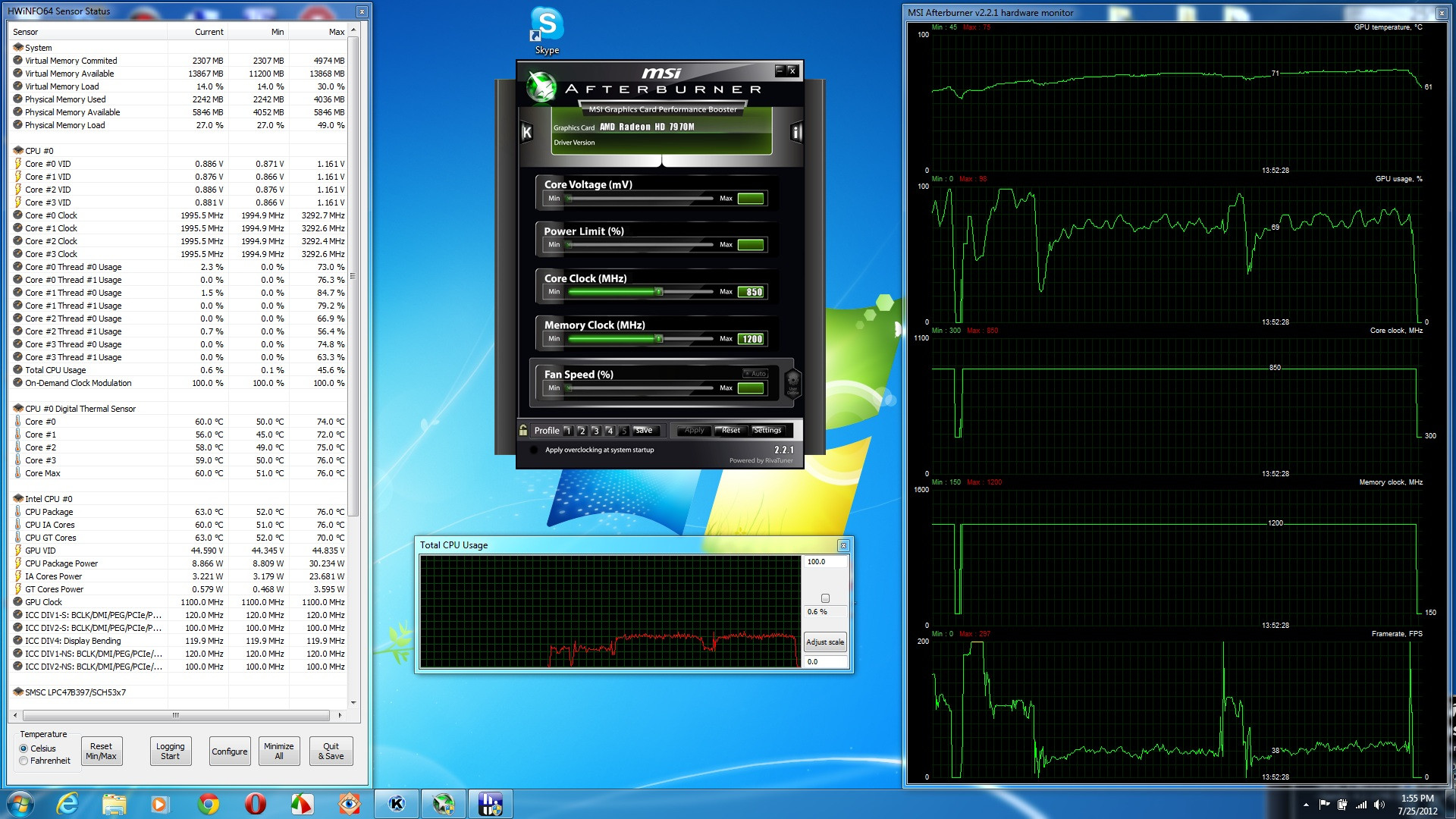The width and height of the screenshot is (1456, 819).
Task: Click Adjust scale in CPU Usage graph
Action: [x=825, y=642]
